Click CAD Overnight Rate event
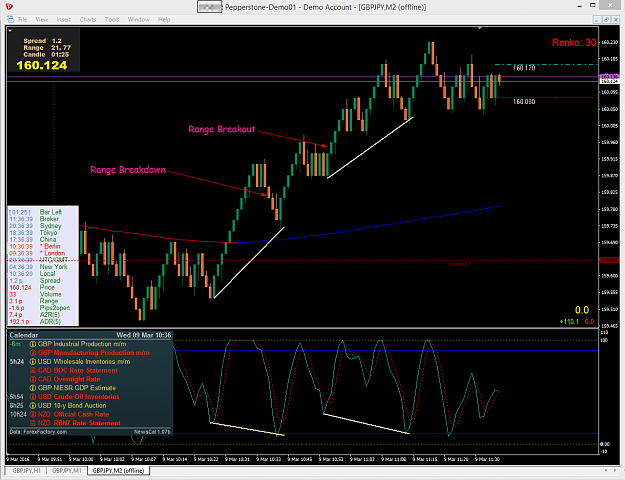The height and width of the screenshot is (480, 625). coord(69,379)
